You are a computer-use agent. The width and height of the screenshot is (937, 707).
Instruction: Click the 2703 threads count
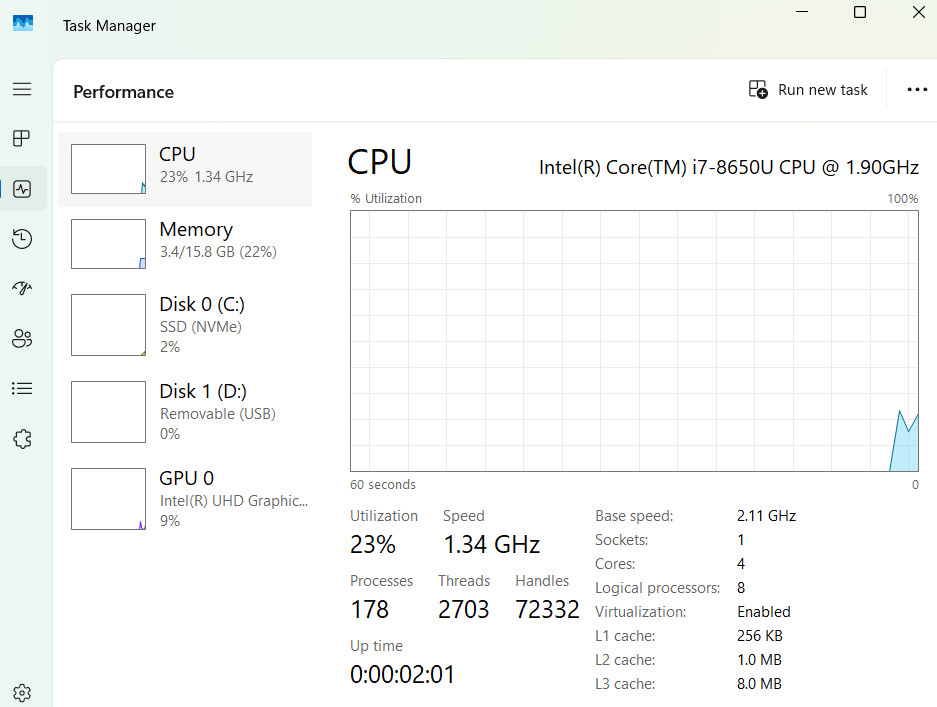click(x=463, y=610)
